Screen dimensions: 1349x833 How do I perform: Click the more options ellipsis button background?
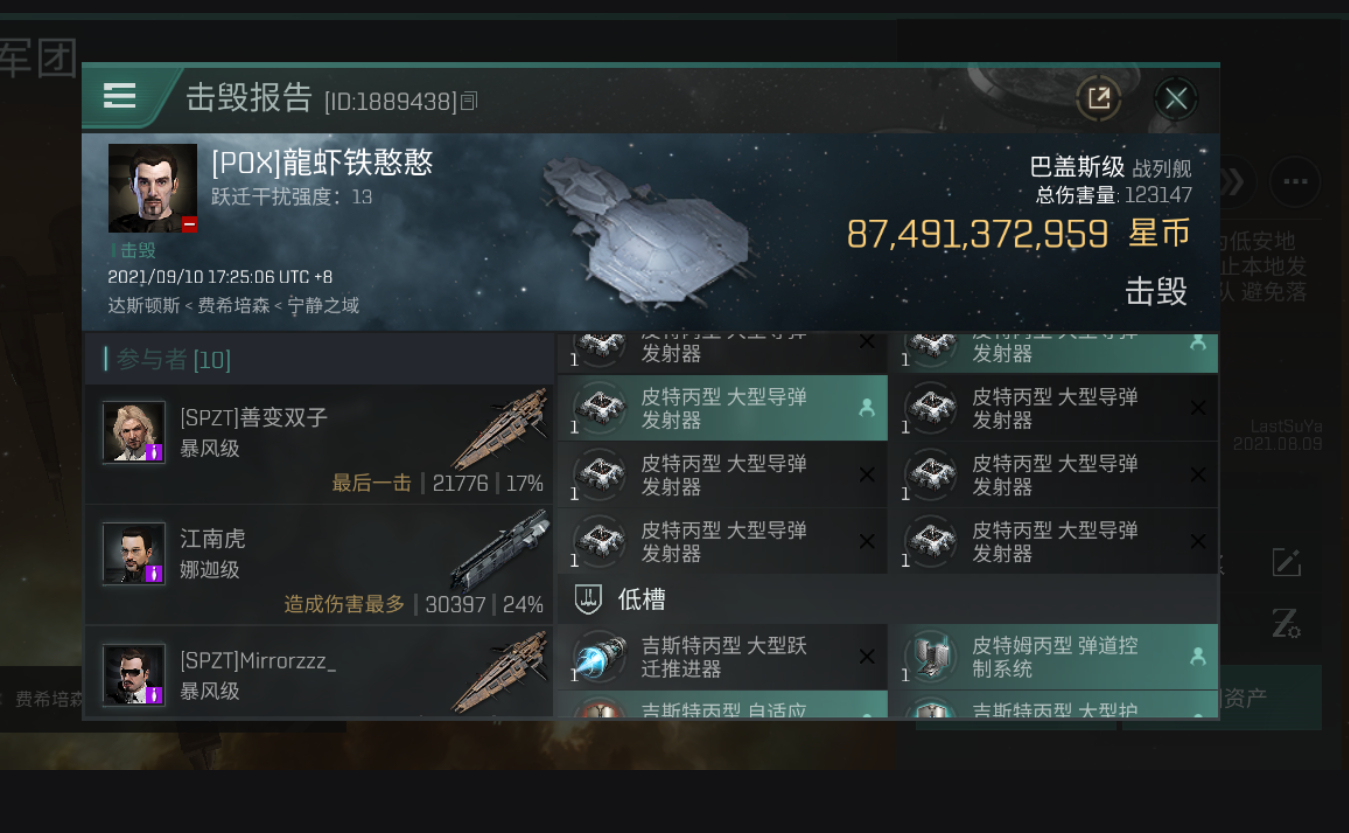point(1295,182)
